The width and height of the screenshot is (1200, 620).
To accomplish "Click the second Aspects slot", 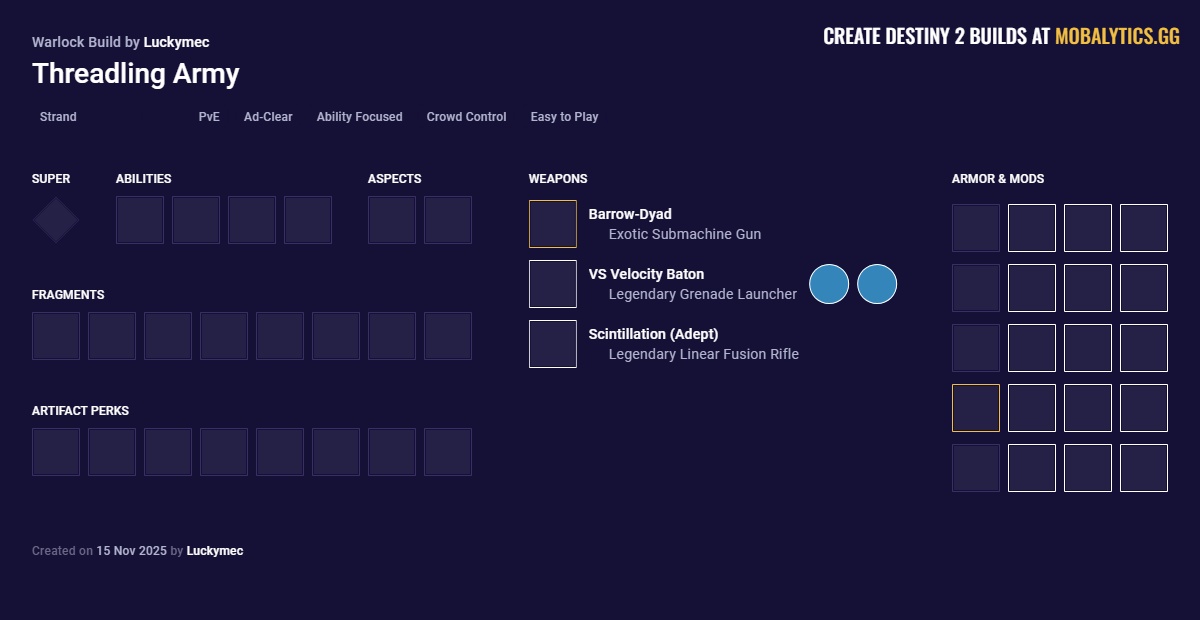I will (448, 220).
